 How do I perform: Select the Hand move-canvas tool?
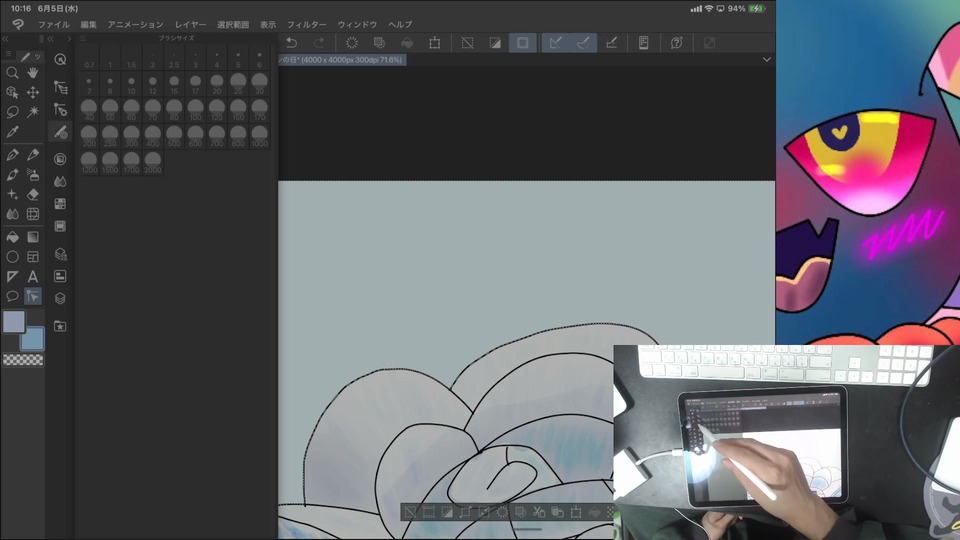click(x=33, y=73)
